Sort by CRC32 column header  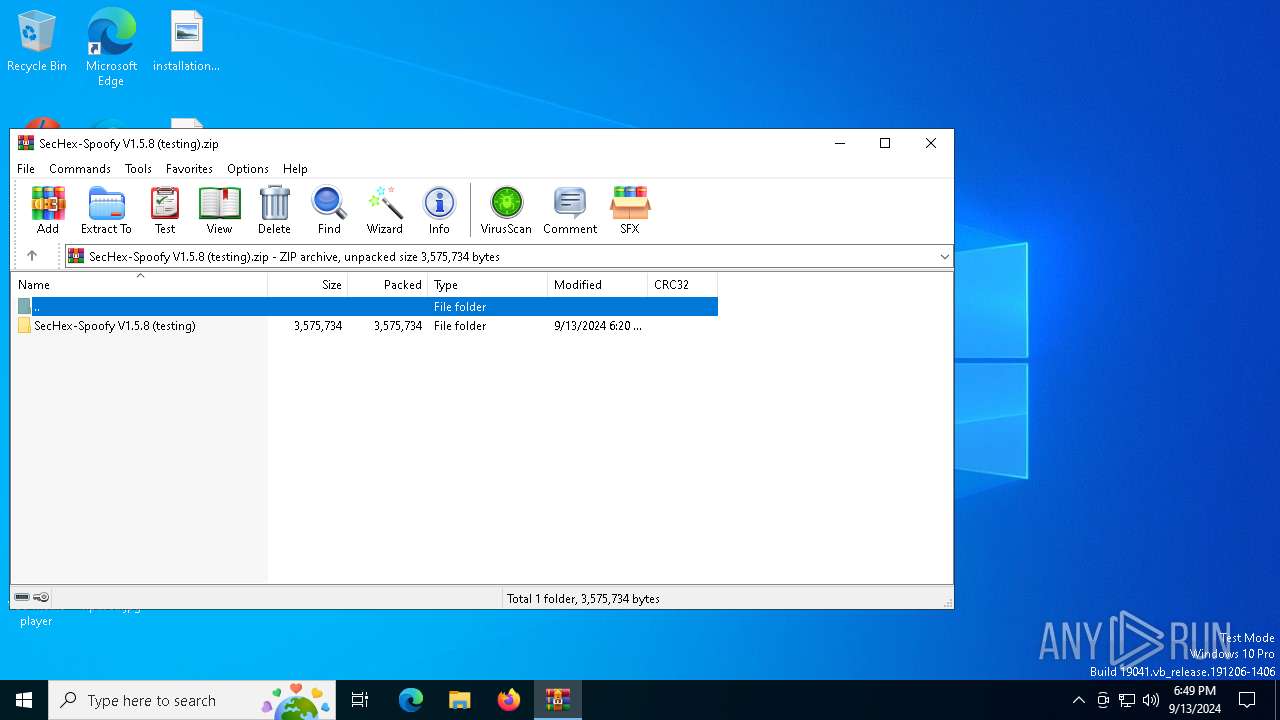(x=683, y=285)
